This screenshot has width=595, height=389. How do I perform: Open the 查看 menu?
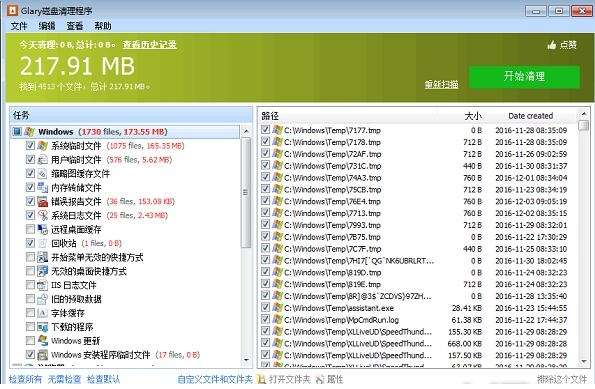pos(75,26)
